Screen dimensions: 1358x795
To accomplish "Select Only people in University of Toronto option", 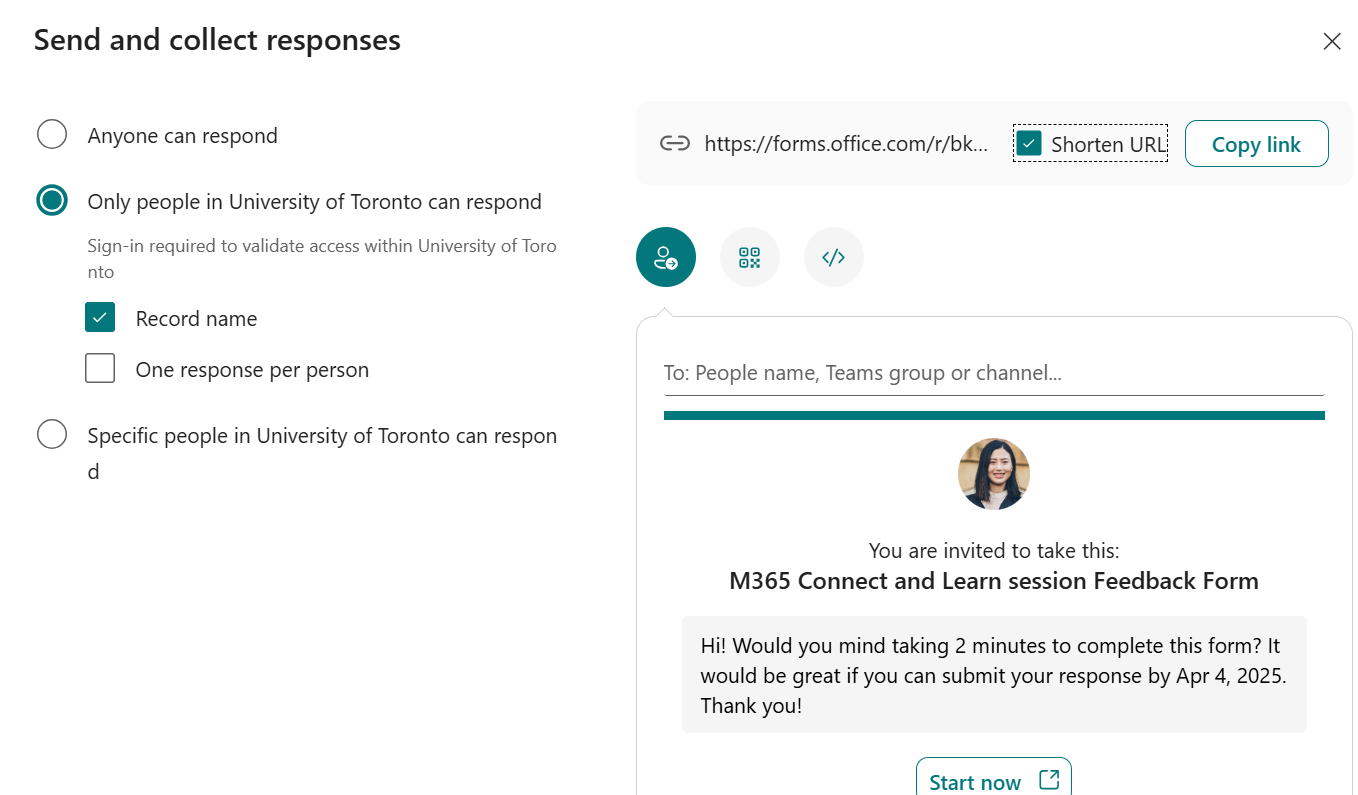I will (x=52, y=201).
